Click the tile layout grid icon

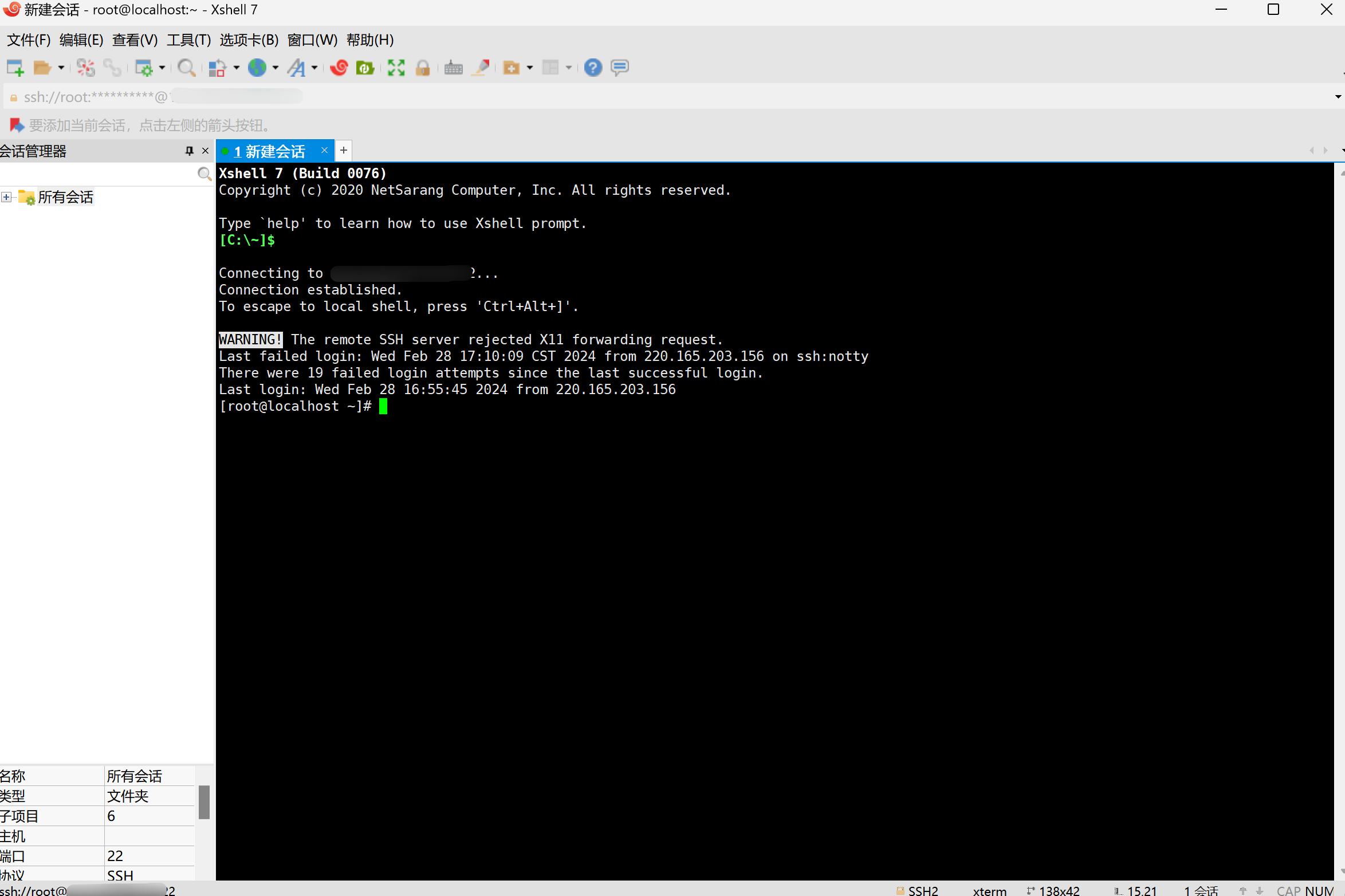click(550, 68)
